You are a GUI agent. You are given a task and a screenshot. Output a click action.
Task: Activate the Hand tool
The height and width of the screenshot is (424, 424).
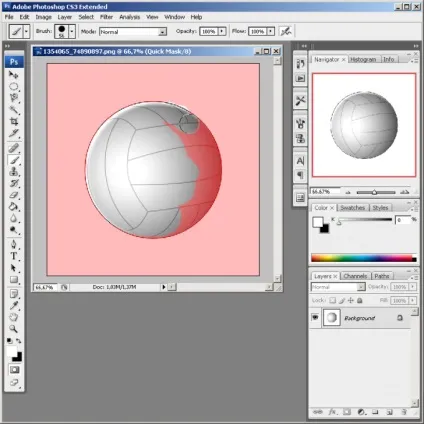pyautogui.click(x=14, y=317)
